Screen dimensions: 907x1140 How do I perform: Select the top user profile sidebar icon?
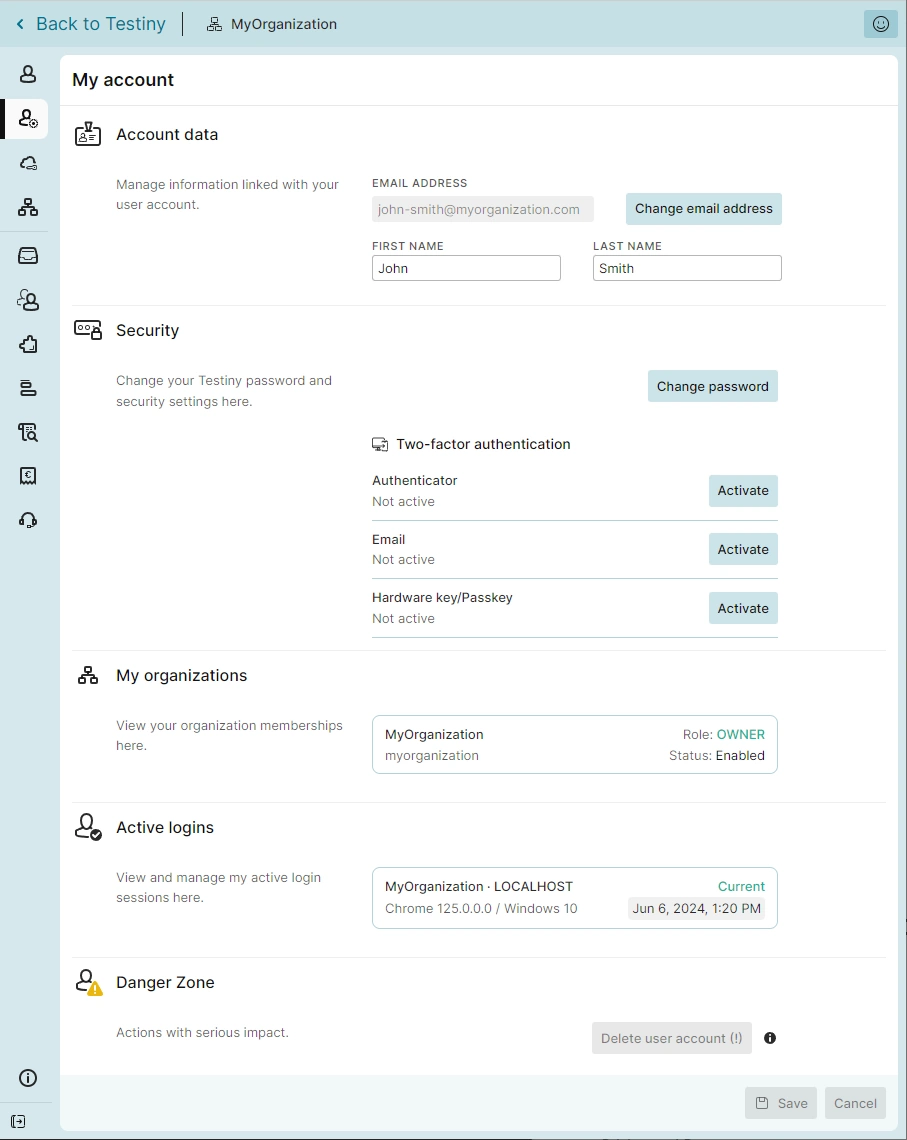point(28,74)
